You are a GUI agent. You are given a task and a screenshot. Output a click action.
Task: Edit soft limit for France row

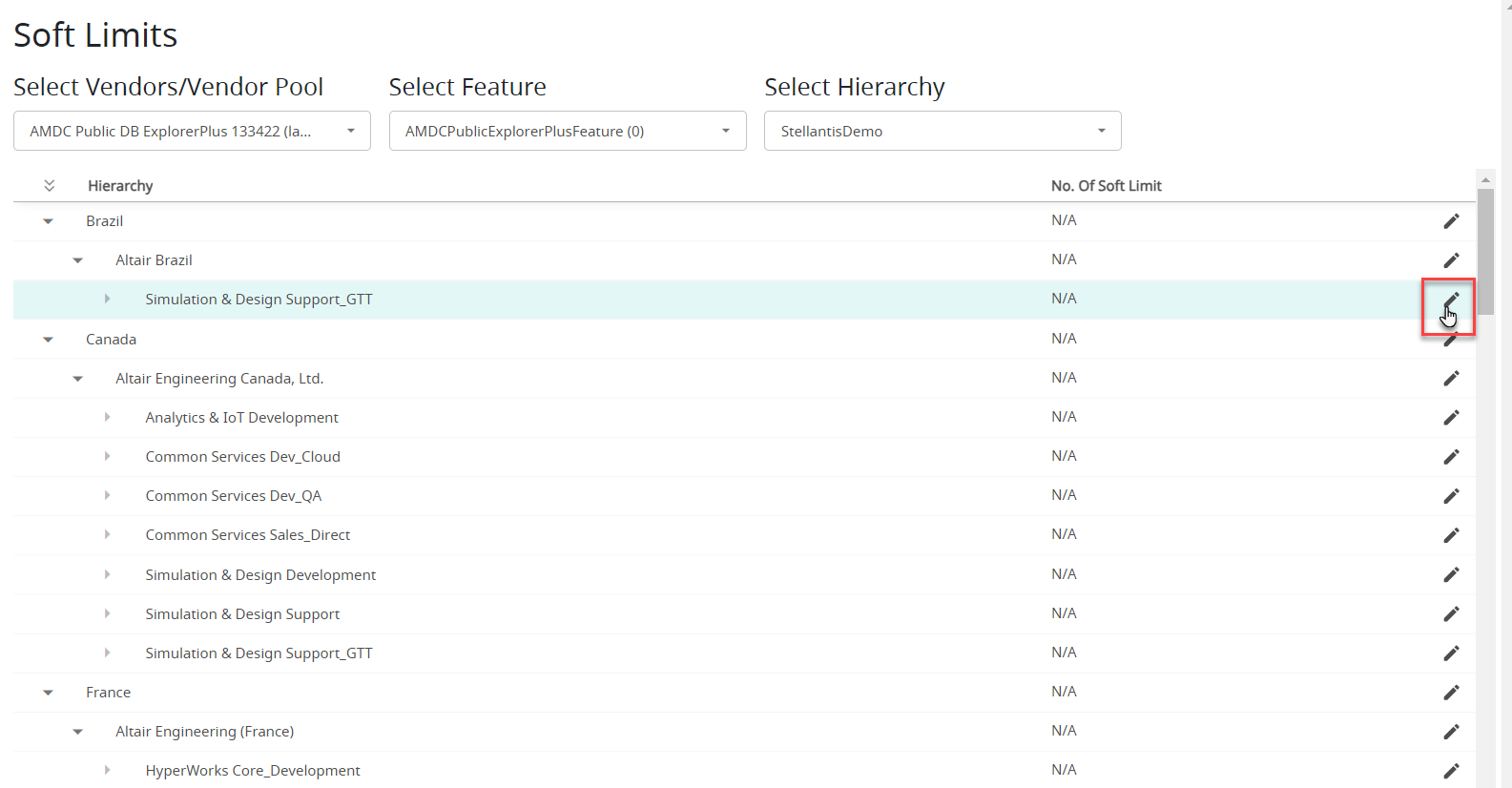[x=1451, y=693]
